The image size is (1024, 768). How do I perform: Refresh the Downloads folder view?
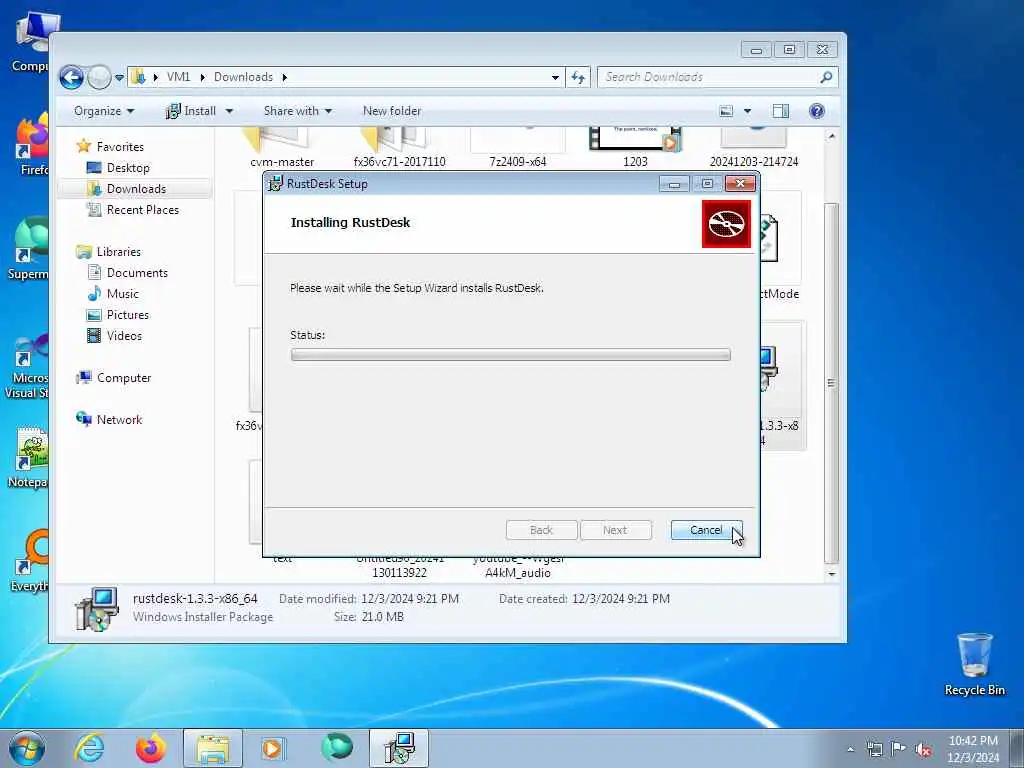tap(578, 77)
